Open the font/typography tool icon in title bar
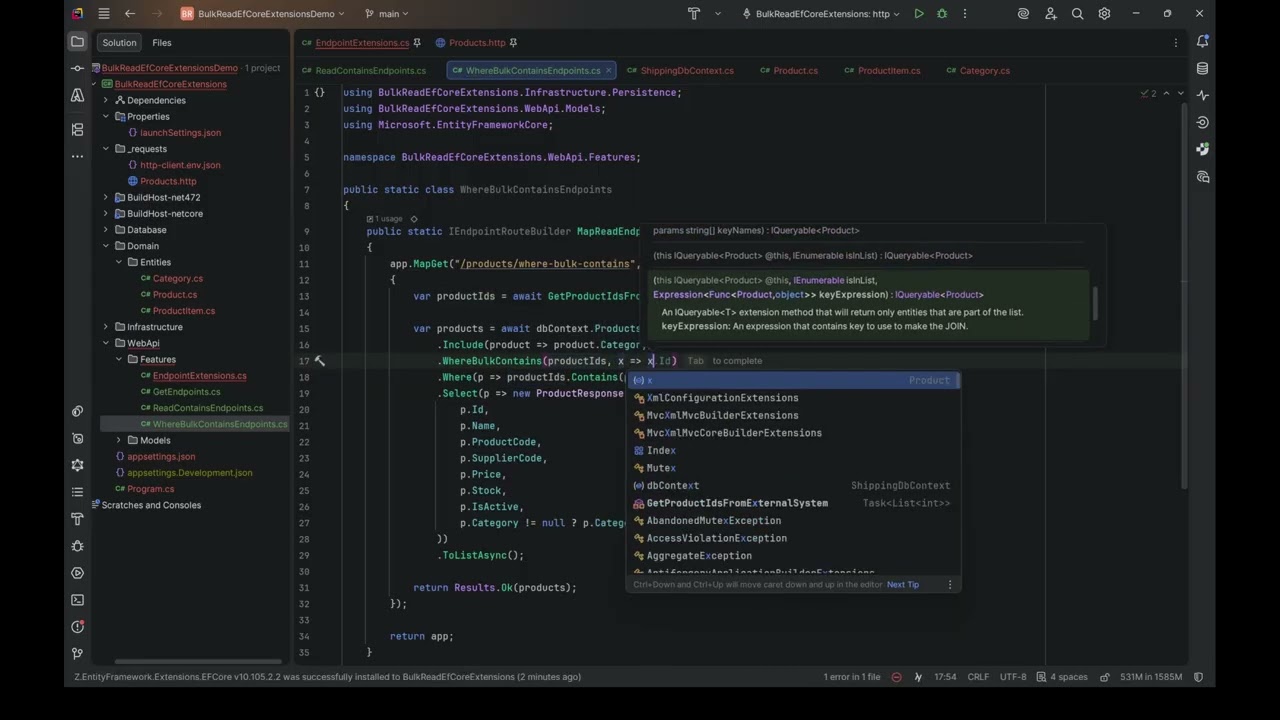This screenshot has width=1280, height=720. tap(694, 14)
